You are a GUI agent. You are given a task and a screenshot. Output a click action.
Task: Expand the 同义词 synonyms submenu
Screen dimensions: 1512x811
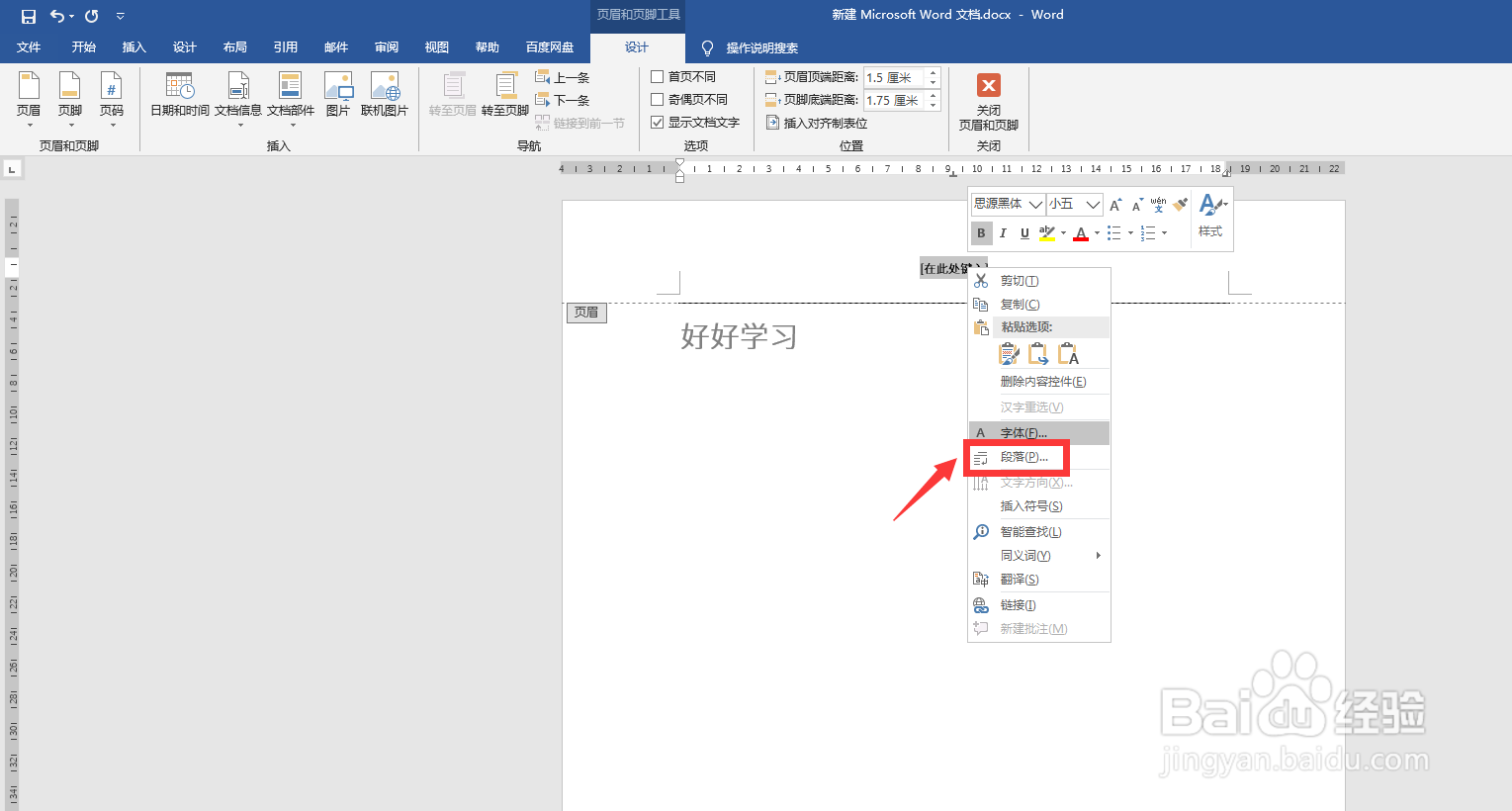(x=1039, y=556)
